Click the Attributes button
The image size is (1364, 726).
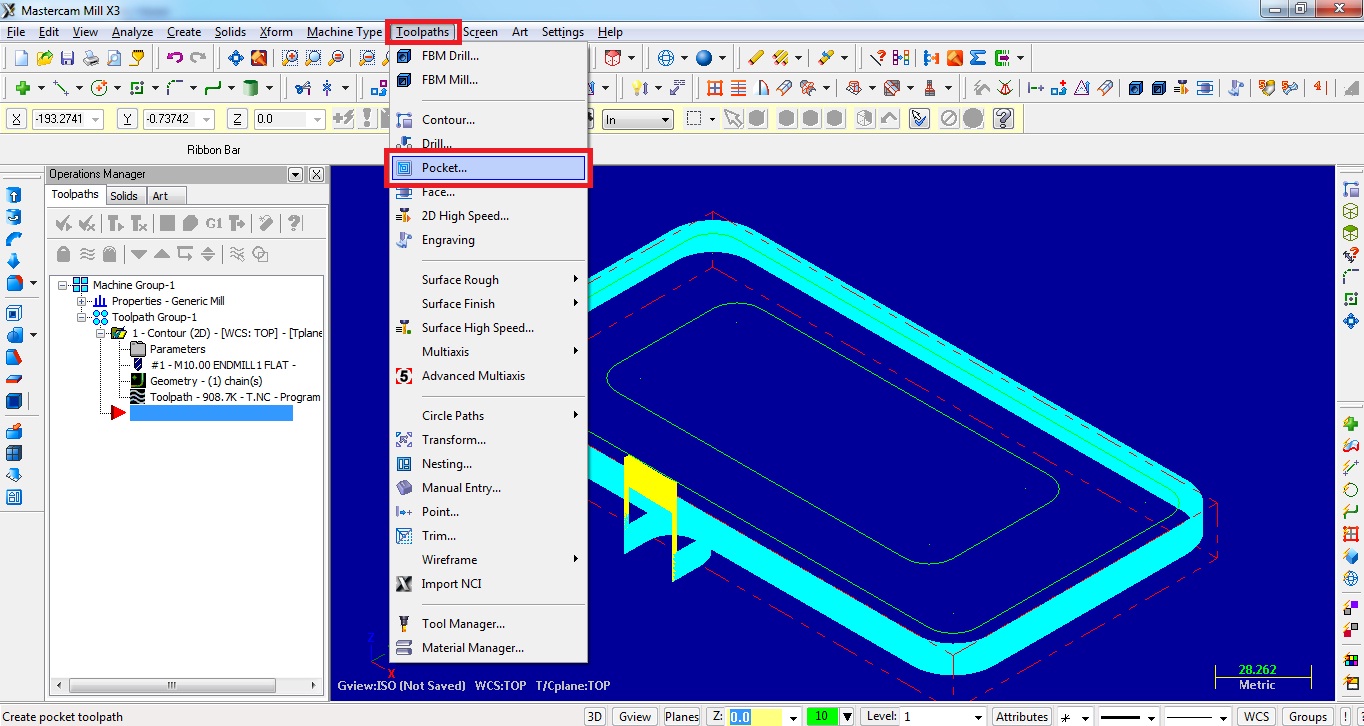pyautogui.click(x=1022, y=716)
